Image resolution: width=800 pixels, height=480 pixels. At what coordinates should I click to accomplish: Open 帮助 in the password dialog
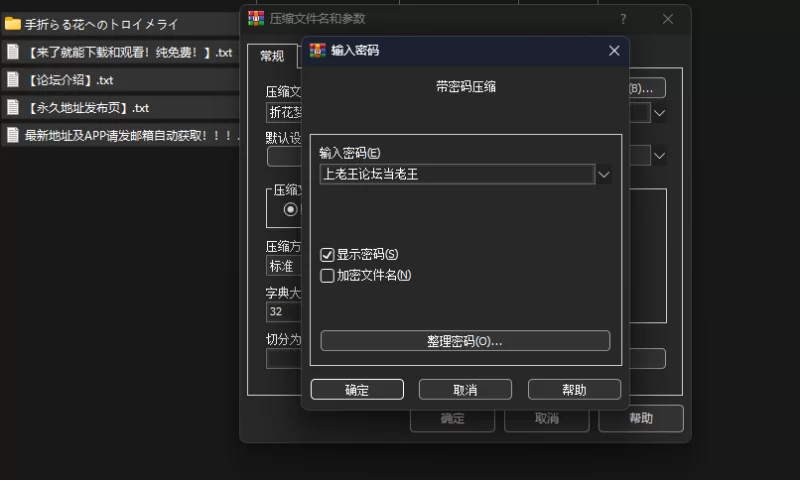(574, 390)
